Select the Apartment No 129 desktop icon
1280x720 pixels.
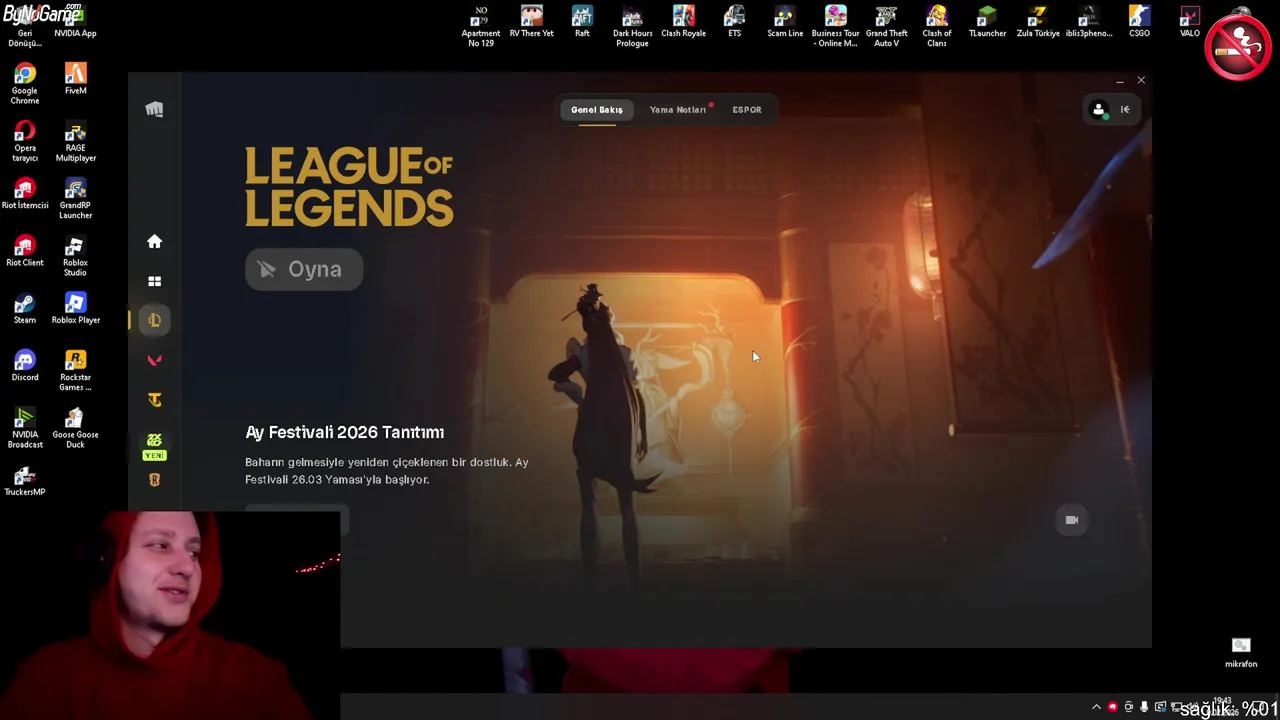pos(481,26)
